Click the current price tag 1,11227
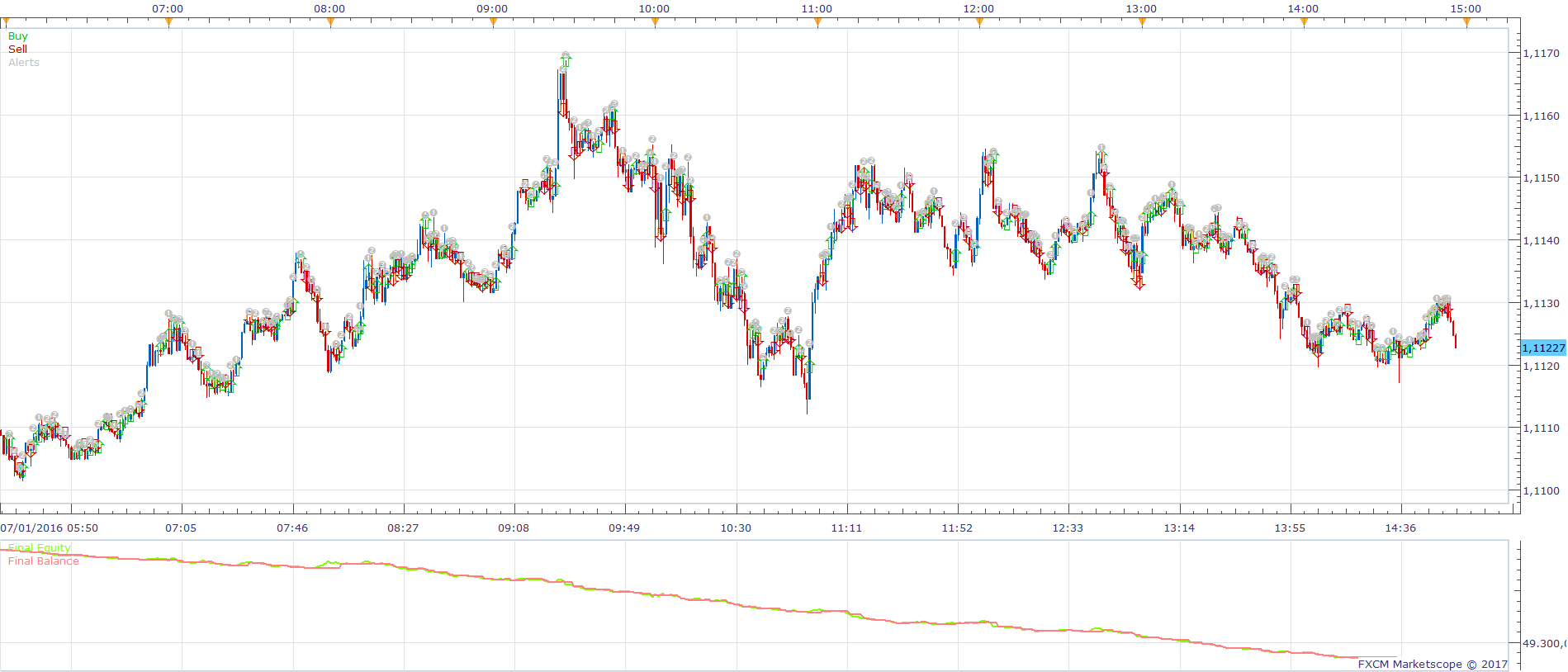Screen dimensions: 1568x672 [1543, 348]
